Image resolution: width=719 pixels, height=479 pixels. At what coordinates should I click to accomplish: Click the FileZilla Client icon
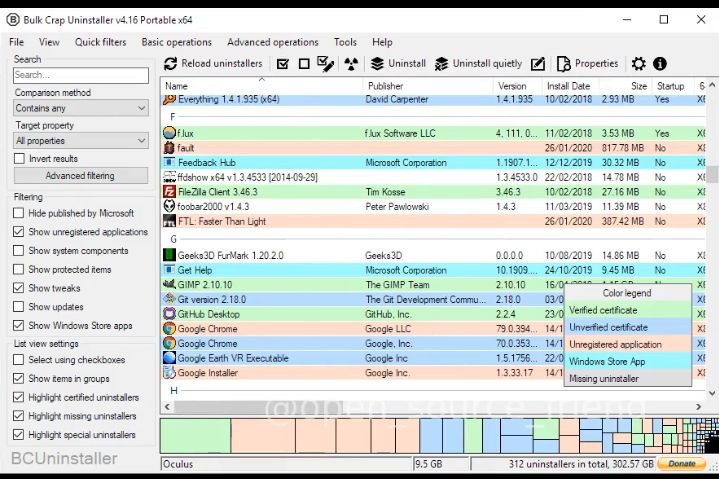coord(169,192)
